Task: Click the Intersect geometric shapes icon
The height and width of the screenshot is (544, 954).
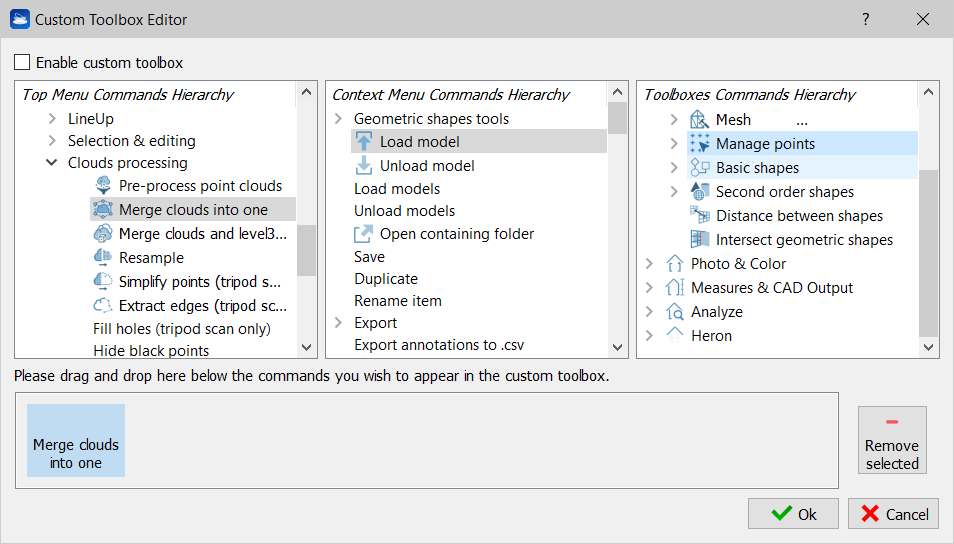Action: click(x=700, y=239)
